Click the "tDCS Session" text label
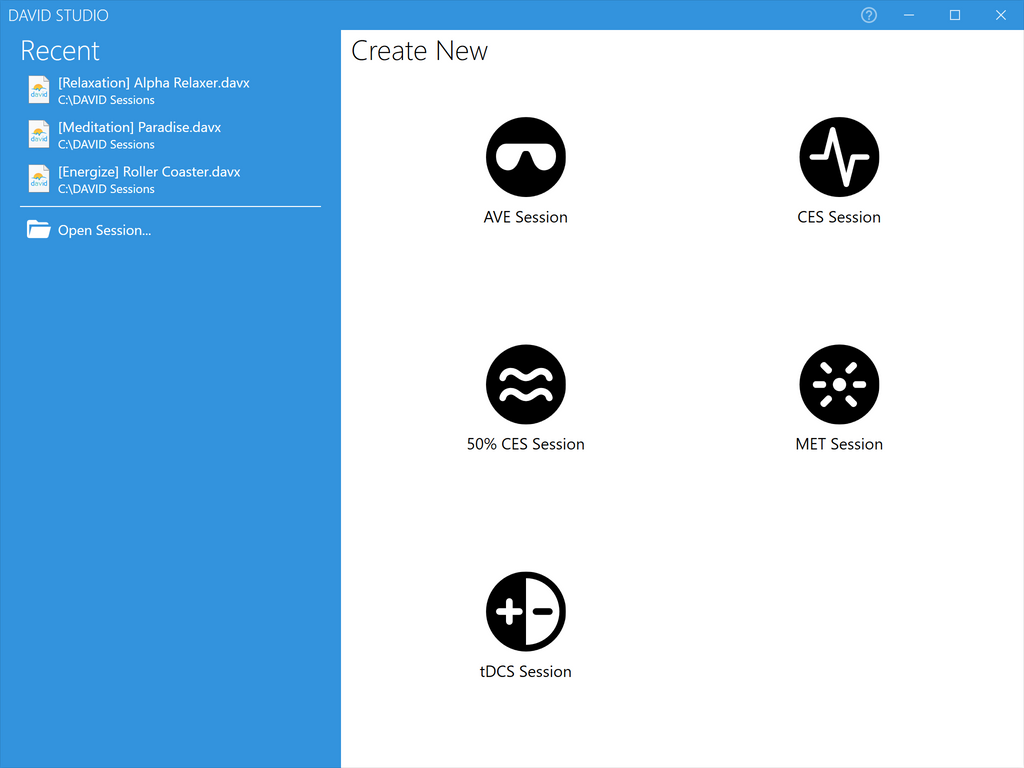Image resolution: width=1024 pixels, height=768 pixels. [525, 671]
